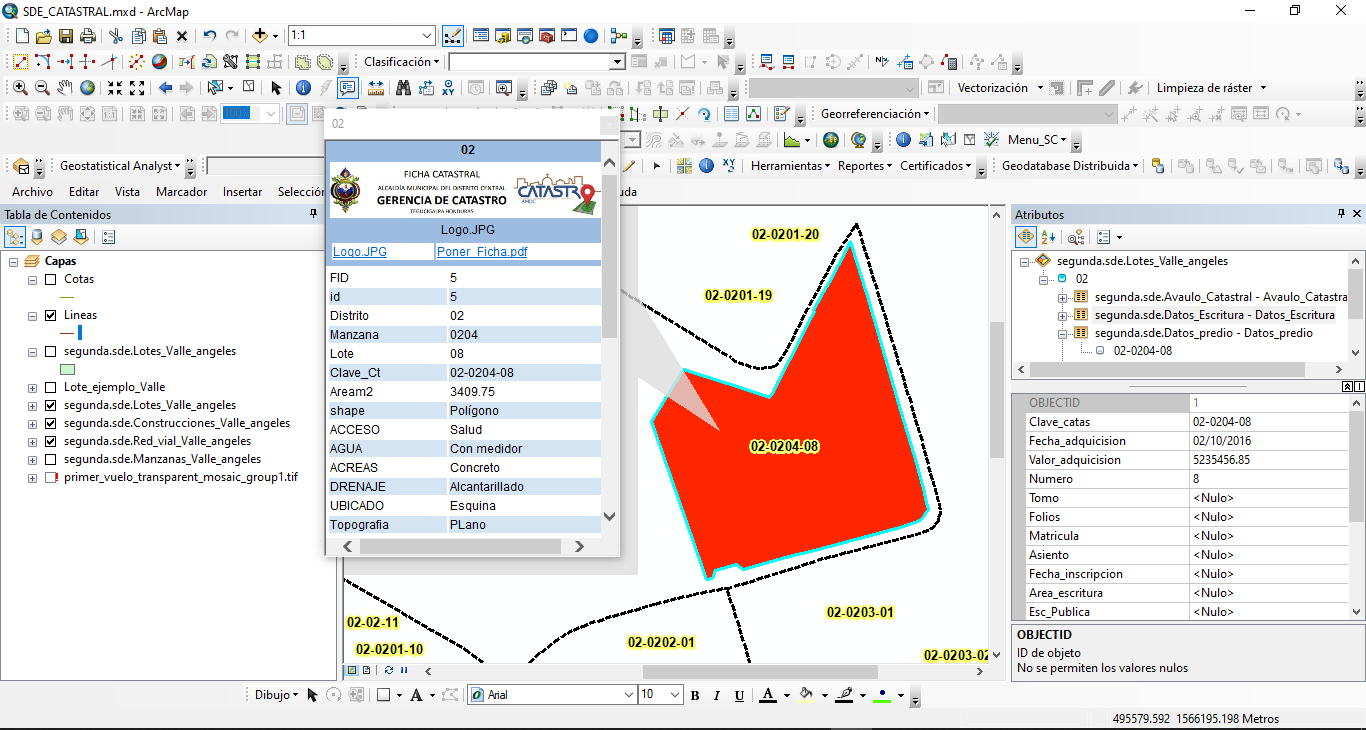Toggle bold text formatting
The image size is (1366, 730).
[695, 695]
